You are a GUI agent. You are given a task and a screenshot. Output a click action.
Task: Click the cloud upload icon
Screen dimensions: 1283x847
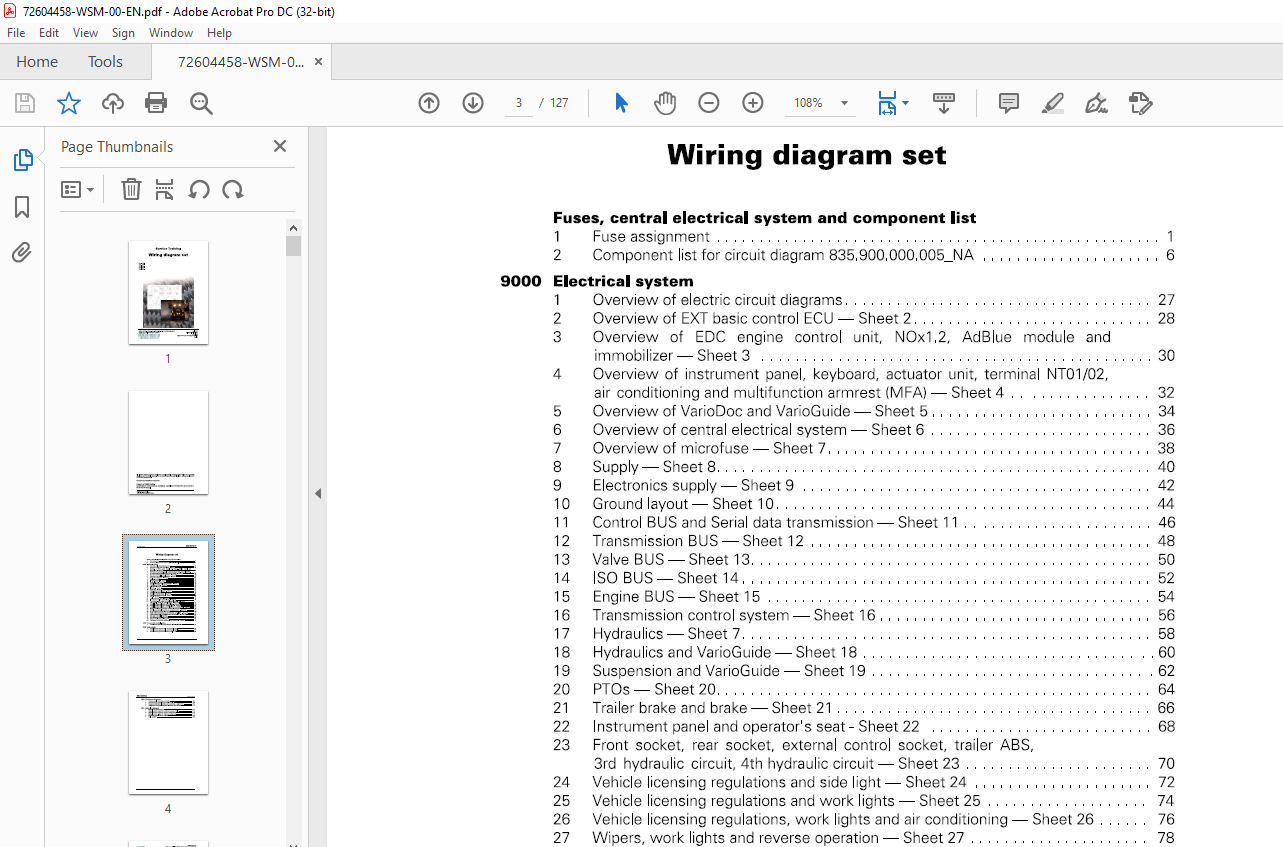pyautogui.click(x=113, y=103)
